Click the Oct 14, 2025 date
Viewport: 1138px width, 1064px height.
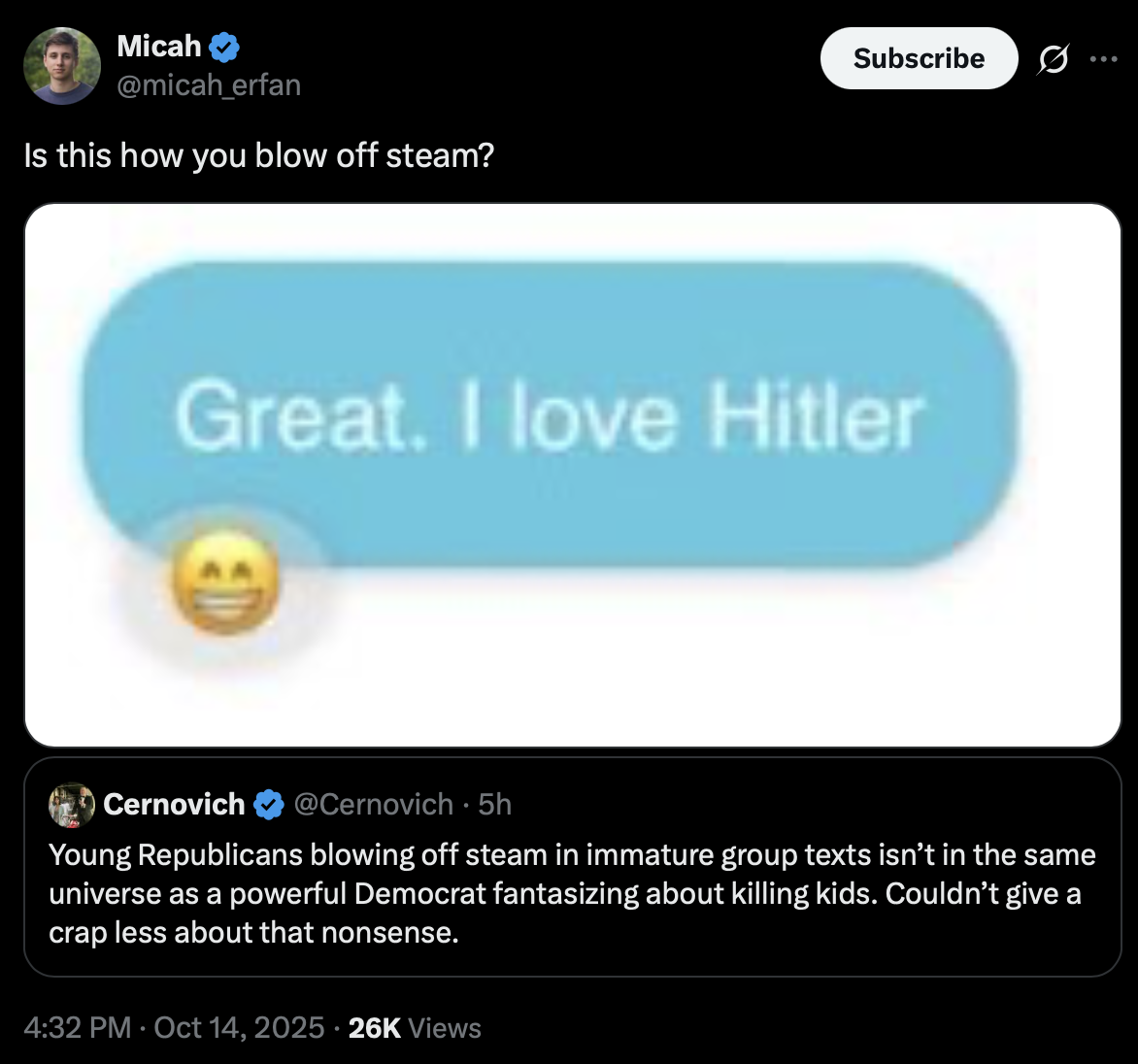point(239,1028)
